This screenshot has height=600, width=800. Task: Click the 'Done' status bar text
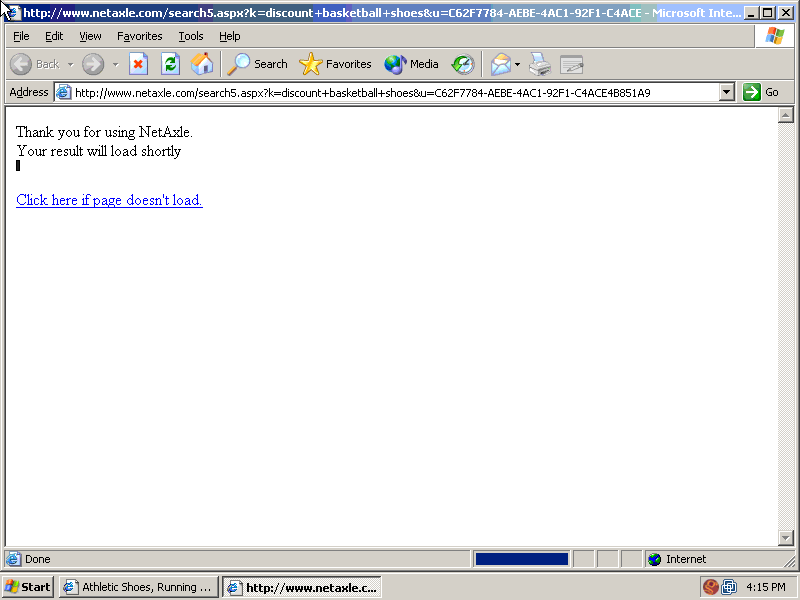click(x=38, y=559)
